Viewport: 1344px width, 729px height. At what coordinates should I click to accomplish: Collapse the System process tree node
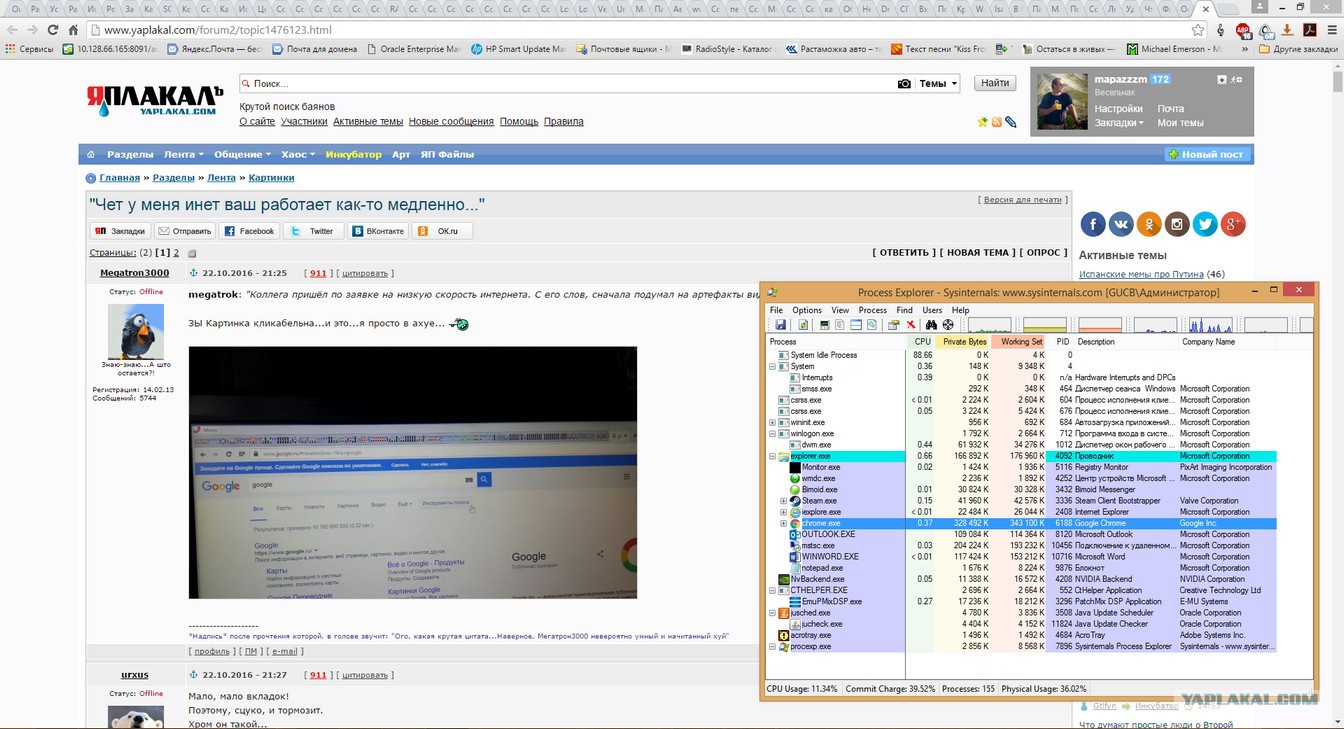pos(772,366)
